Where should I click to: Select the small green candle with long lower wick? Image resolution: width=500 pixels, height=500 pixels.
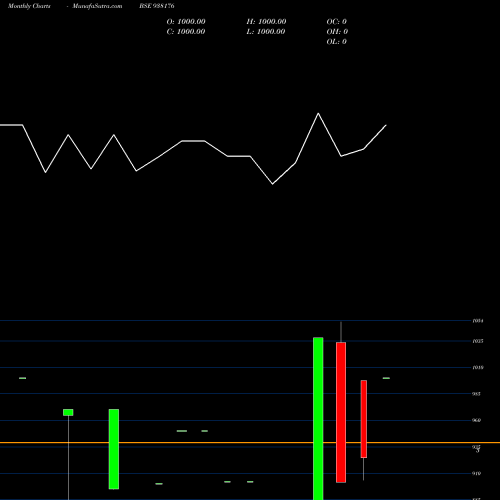(68, 412)
